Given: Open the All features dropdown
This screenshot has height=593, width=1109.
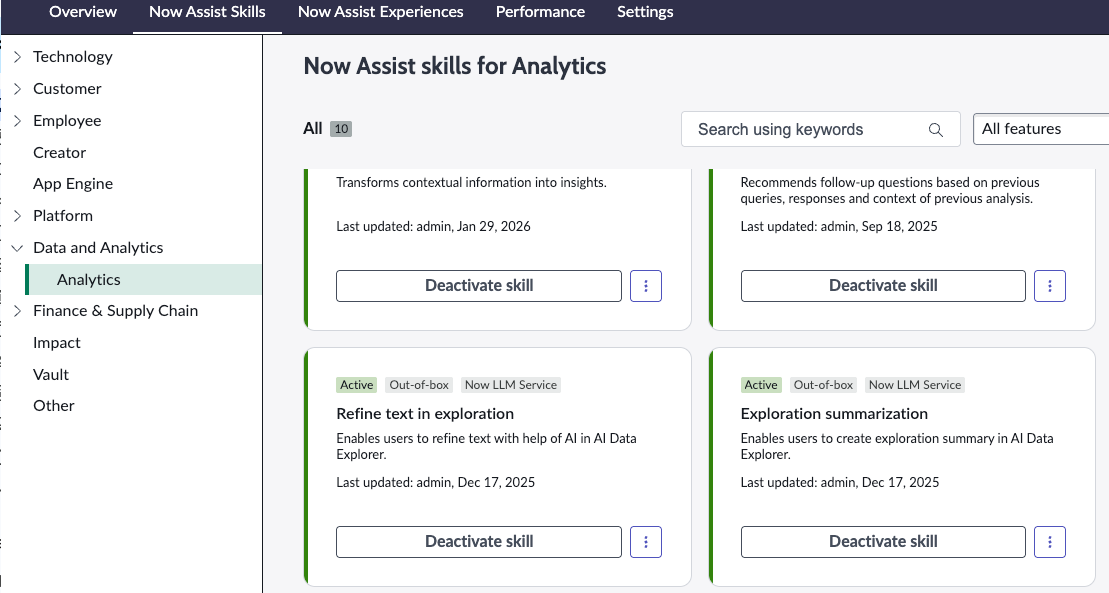Looking at the screenshot, I should coord(1040,129).
